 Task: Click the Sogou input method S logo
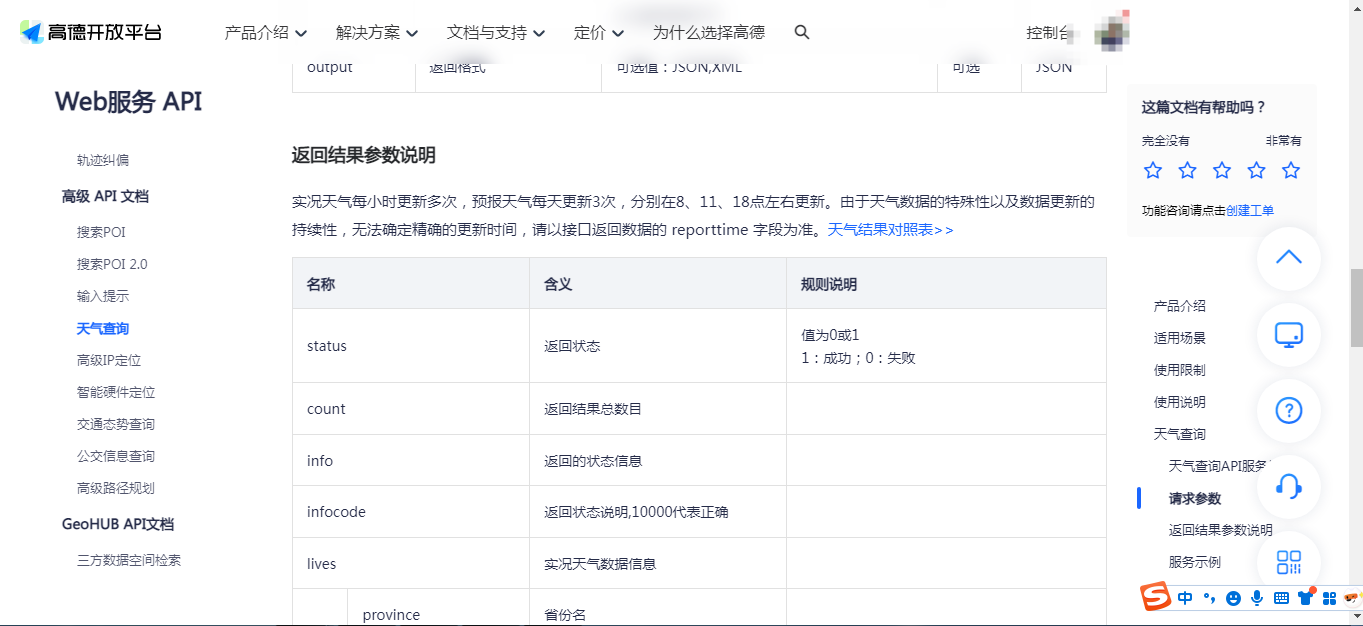[1157, 597]
